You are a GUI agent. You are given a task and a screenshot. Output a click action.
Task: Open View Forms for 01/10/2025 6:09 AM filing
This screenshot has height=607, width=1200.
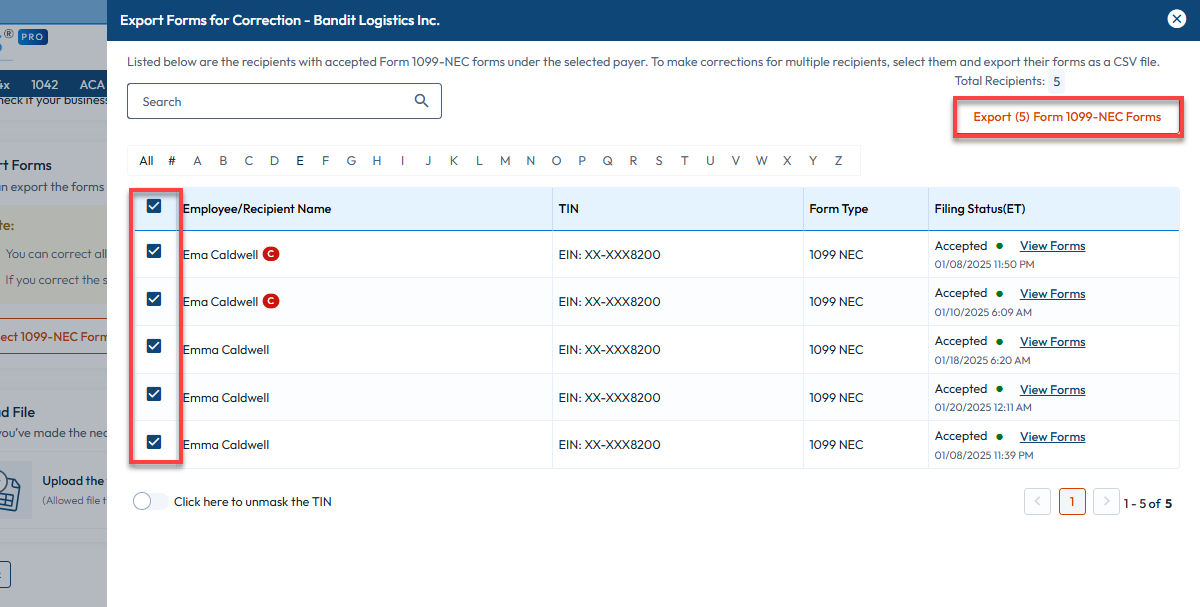coord(1052,294)
